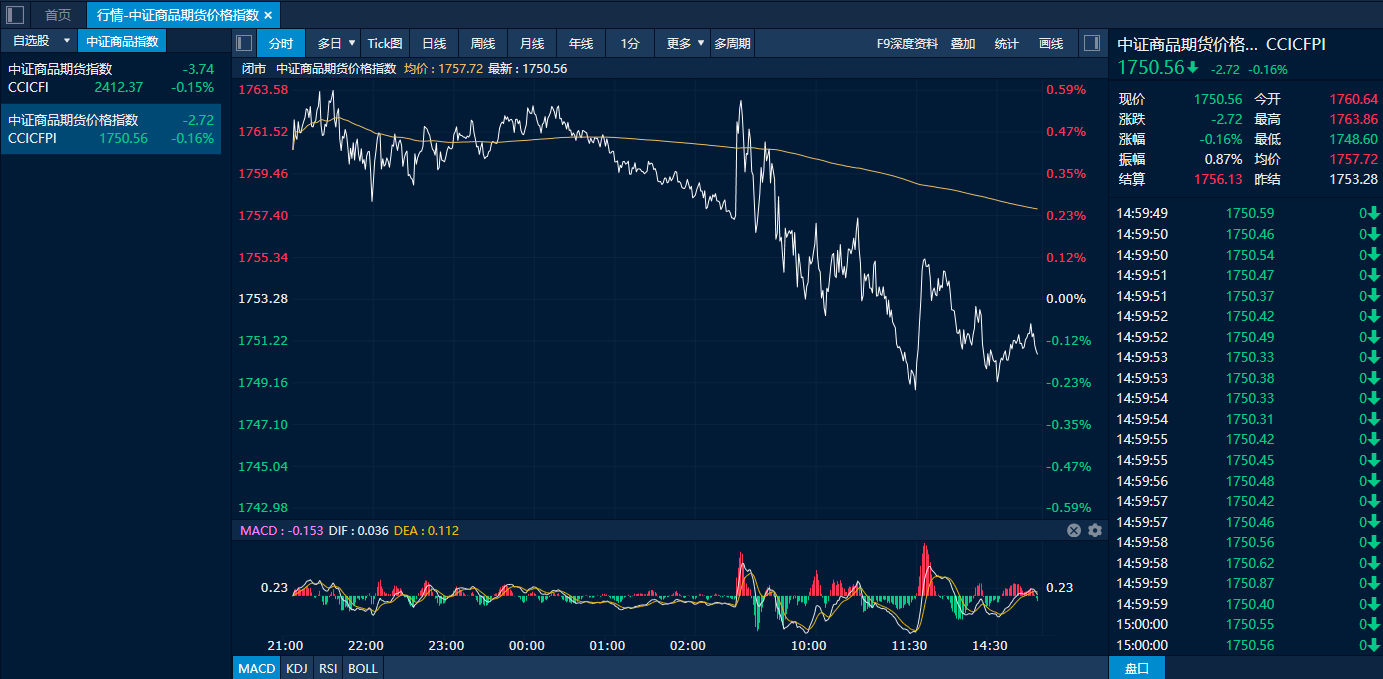The image size is (1383, 679).
Task: Toggle right quote panel icon beside 画线
Action: tap(1091, 43)
